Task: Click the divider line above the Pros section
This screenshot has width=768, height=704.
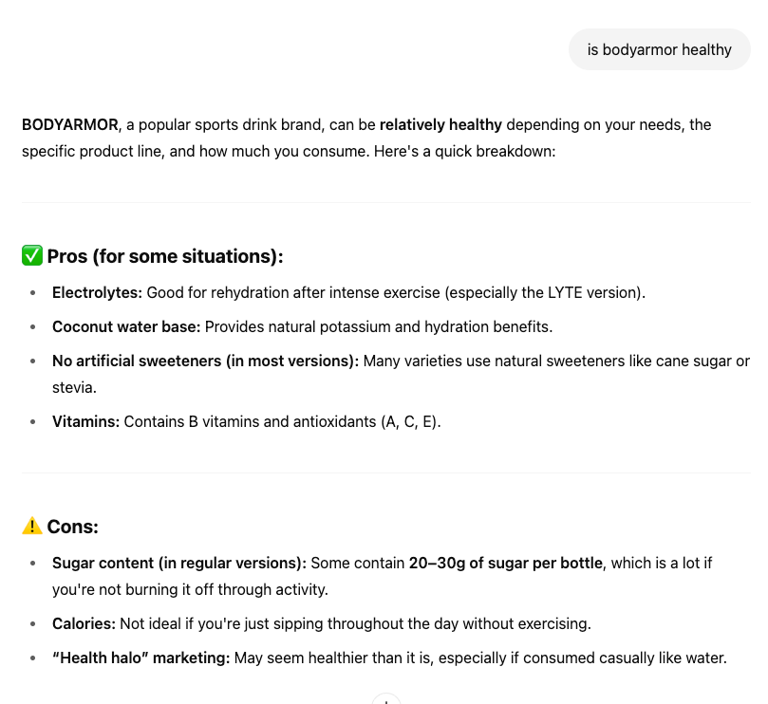Action: tap(386, 203)
